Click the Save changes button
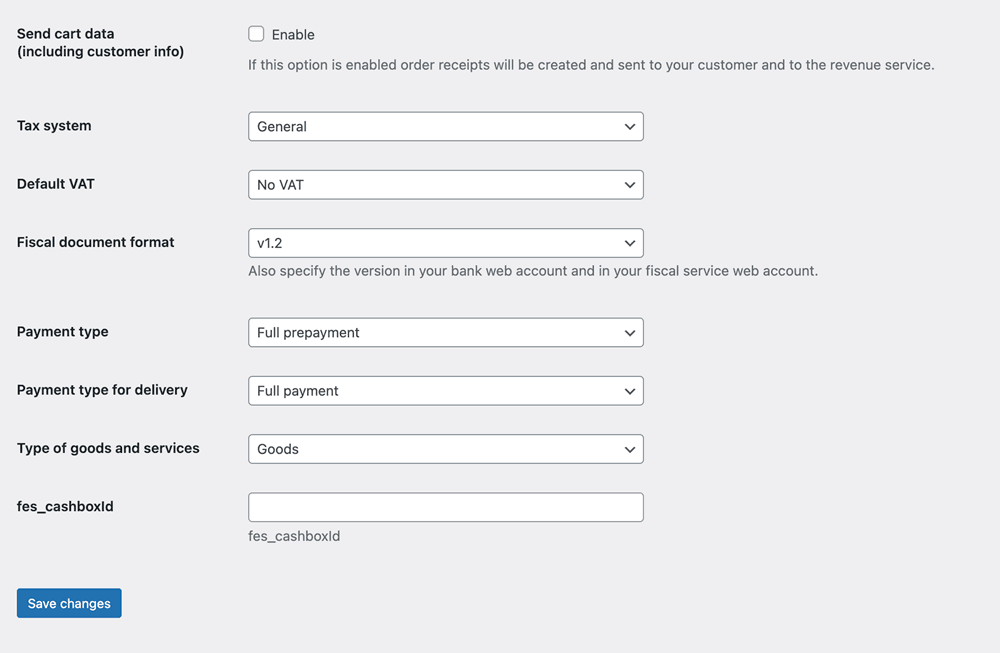1000x653 pixels. [x=69, y=602]
